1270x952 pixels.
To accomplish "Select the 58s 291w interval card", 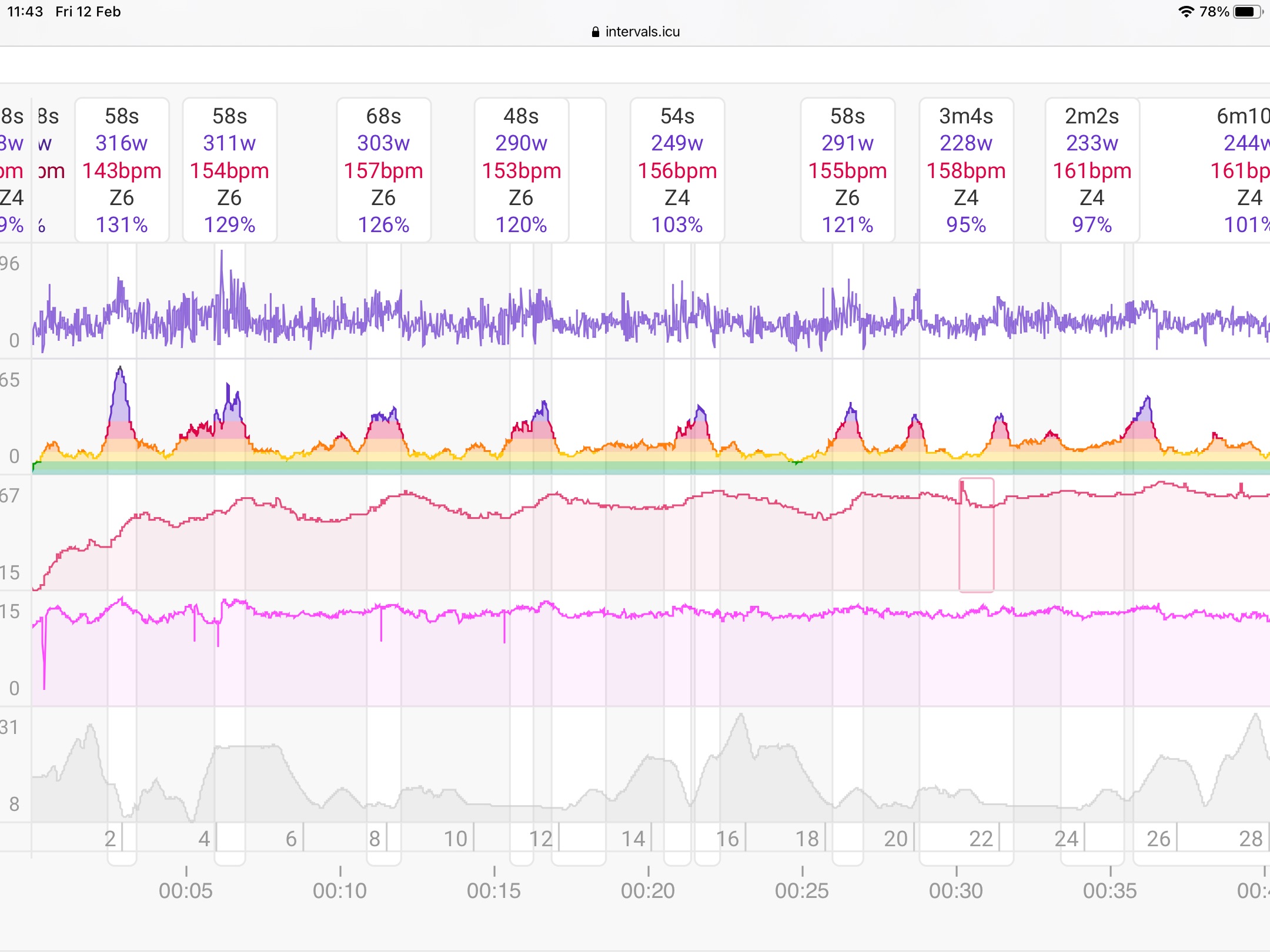I will (x=847, y=170).
